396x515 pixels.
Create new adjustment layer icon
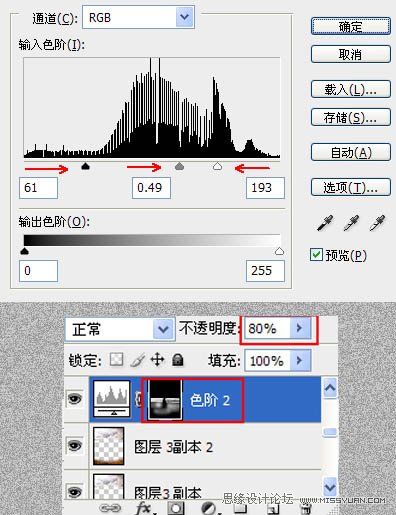[x=209, y=509]
